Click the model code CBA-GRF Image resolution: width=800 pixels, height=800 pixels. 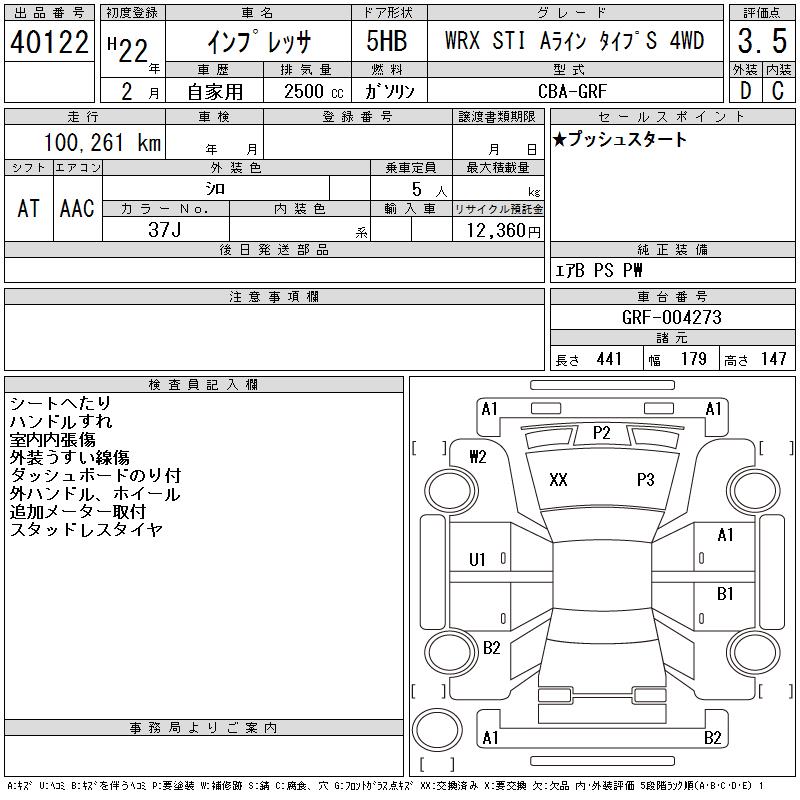coord(572,91)
